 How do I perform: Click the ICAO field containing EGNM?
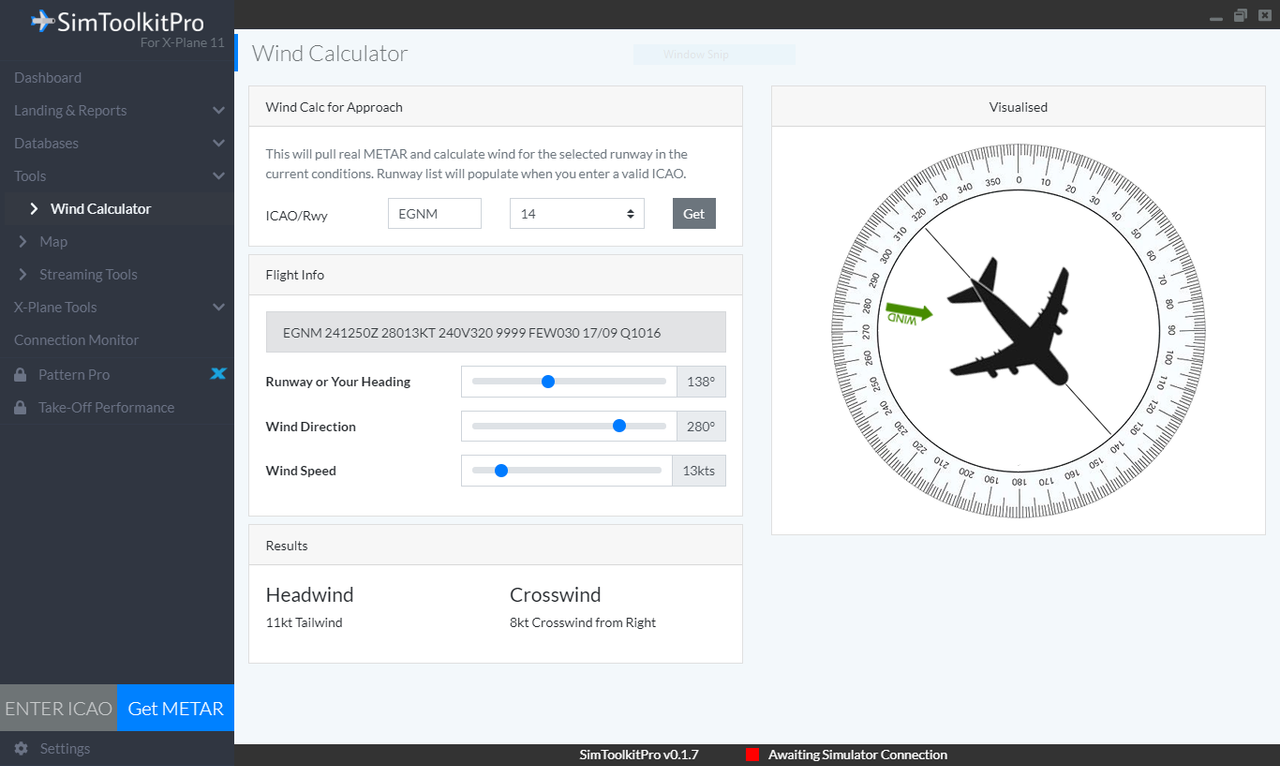[x=435, y=214]
